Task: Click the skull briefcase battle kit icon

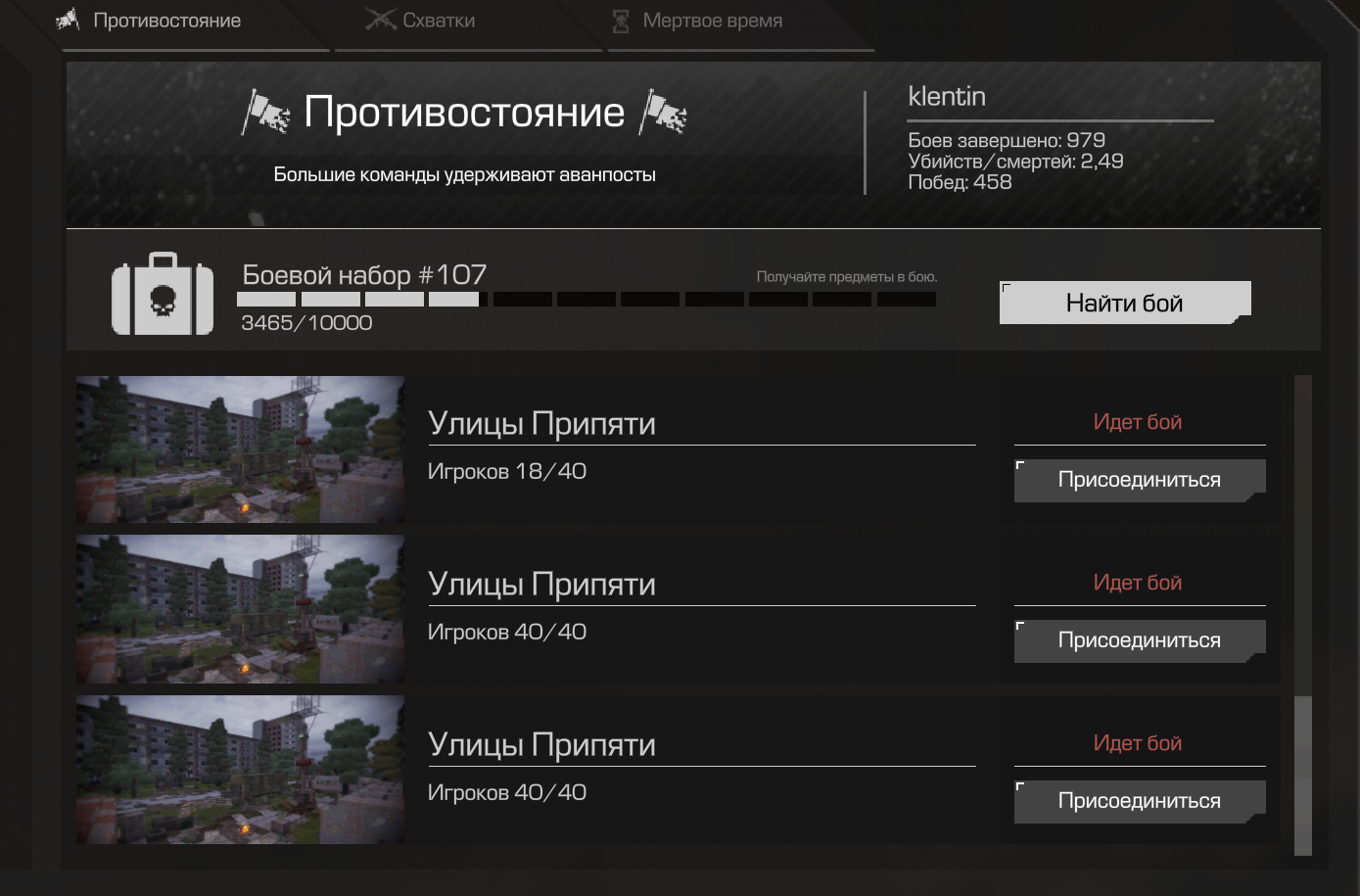Action: (x=163, y=295)
